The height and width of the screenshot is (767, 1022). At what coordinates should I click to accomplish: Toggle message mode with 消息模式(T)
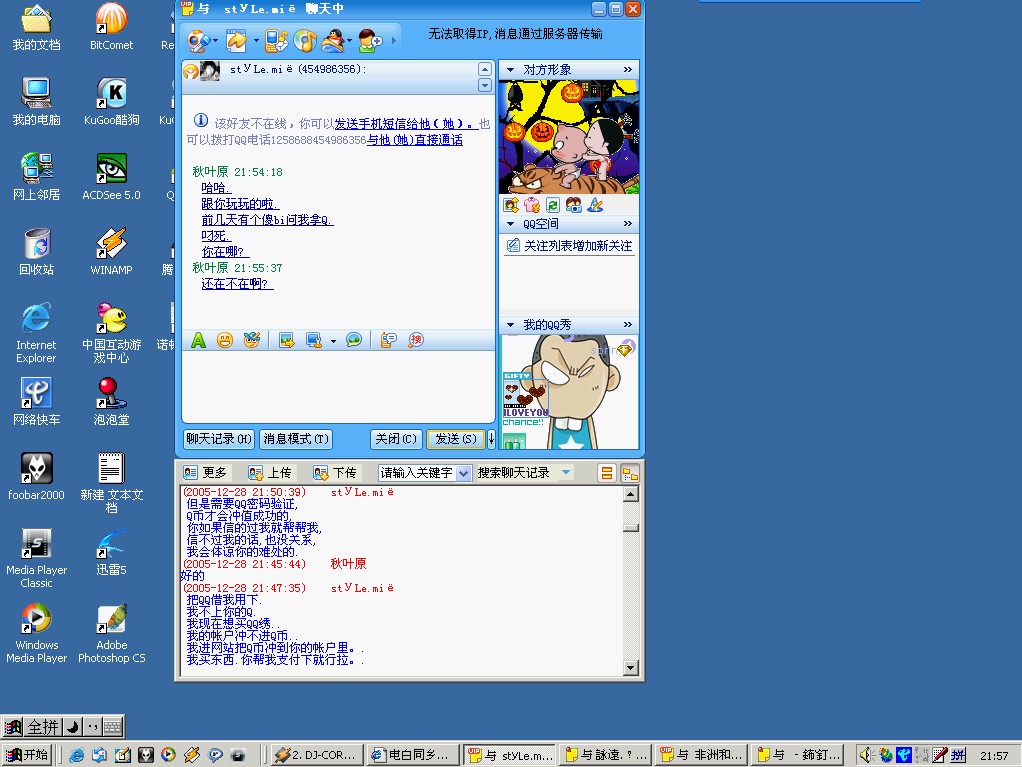coord(295,439)
